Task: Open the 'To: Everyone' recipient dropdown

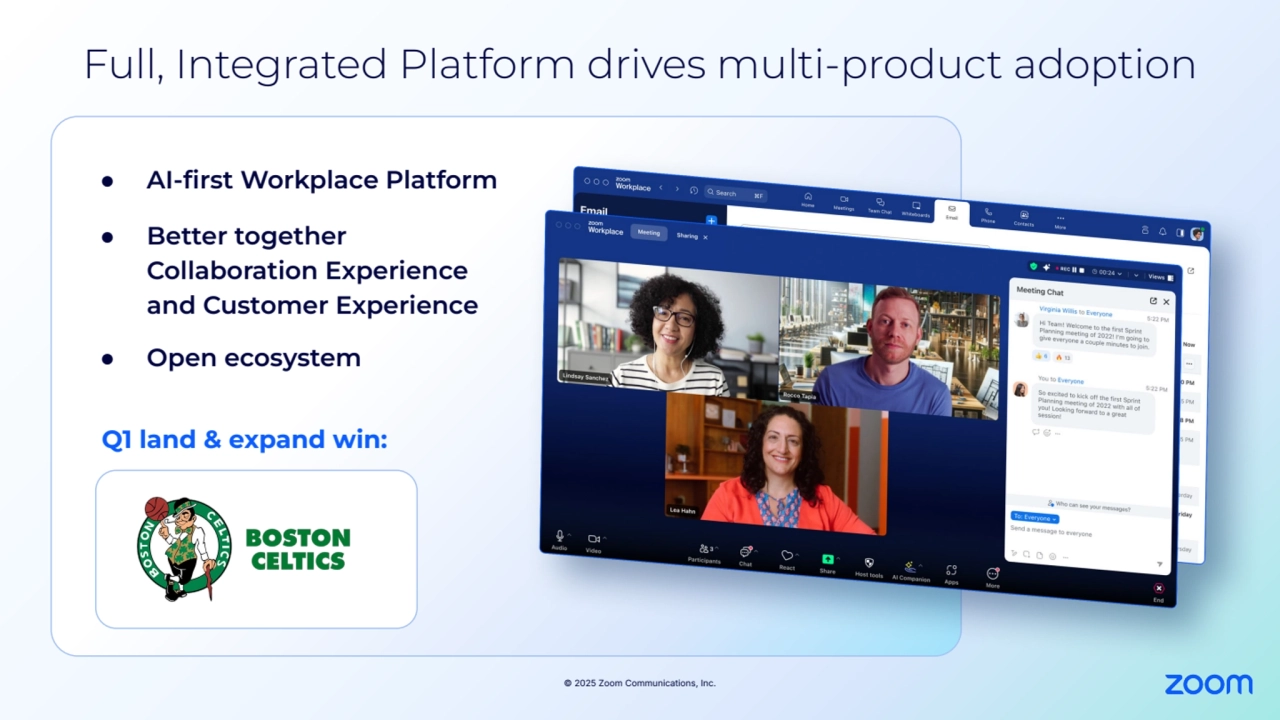Action: point(1035,518)
